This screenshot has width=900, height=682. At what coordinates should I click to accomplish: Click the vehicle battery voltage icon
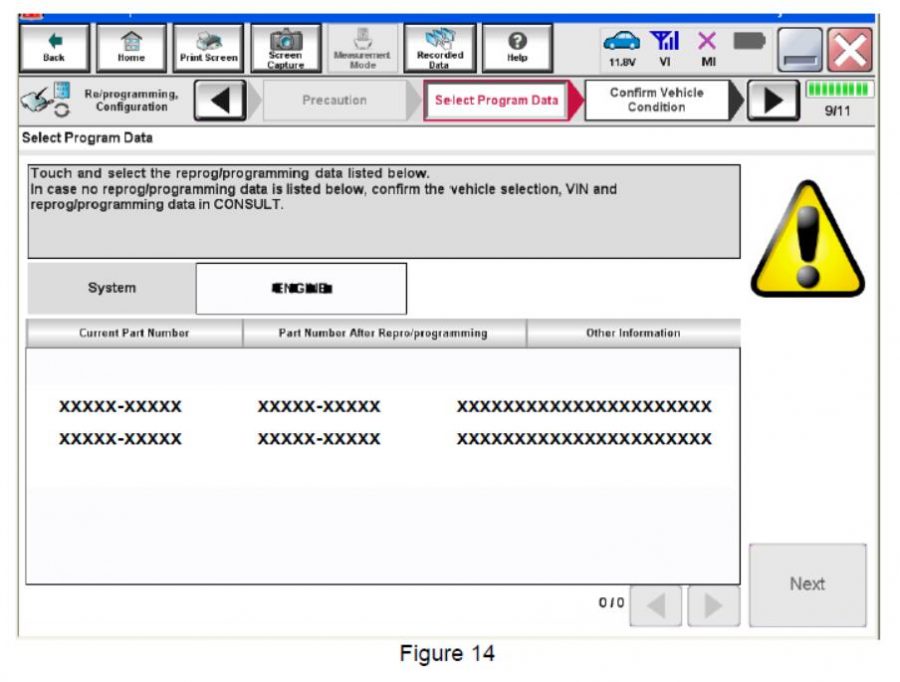pyautogui.click(x=623, y=38)
